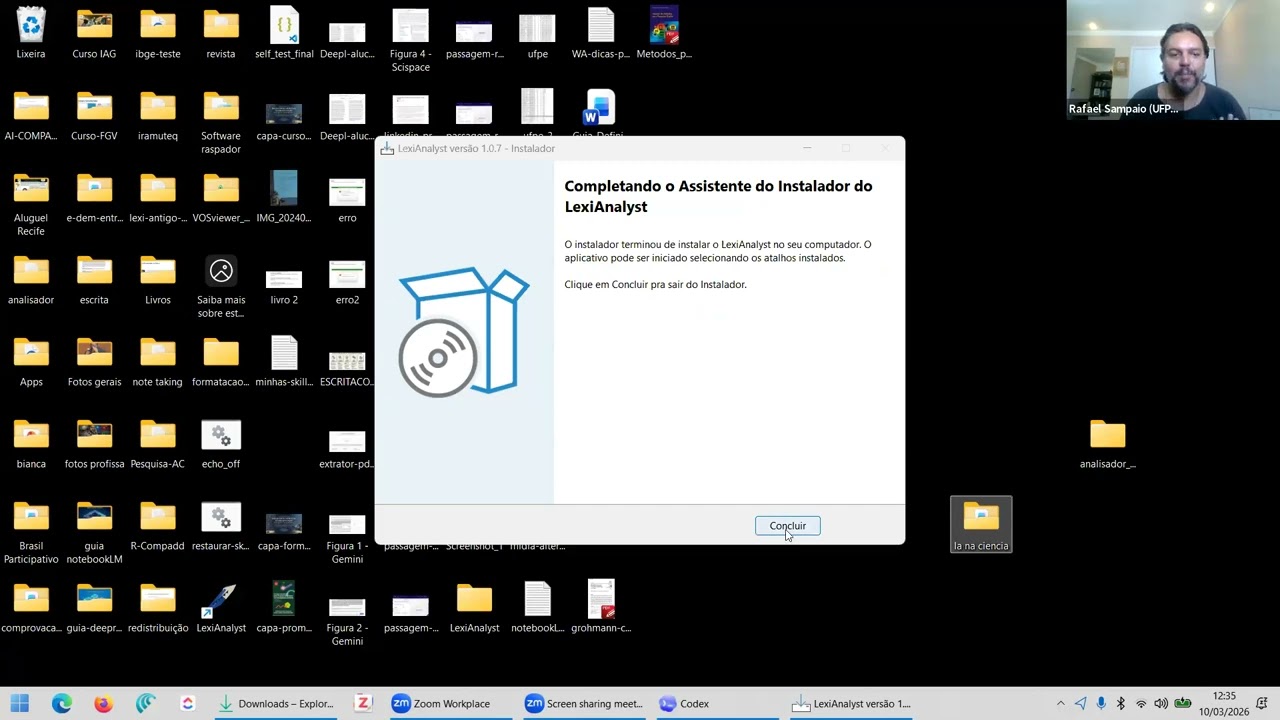Screen dimensions: 1280x720
Task: Select the Ia na ciencia folder
Action: (981, 525)
